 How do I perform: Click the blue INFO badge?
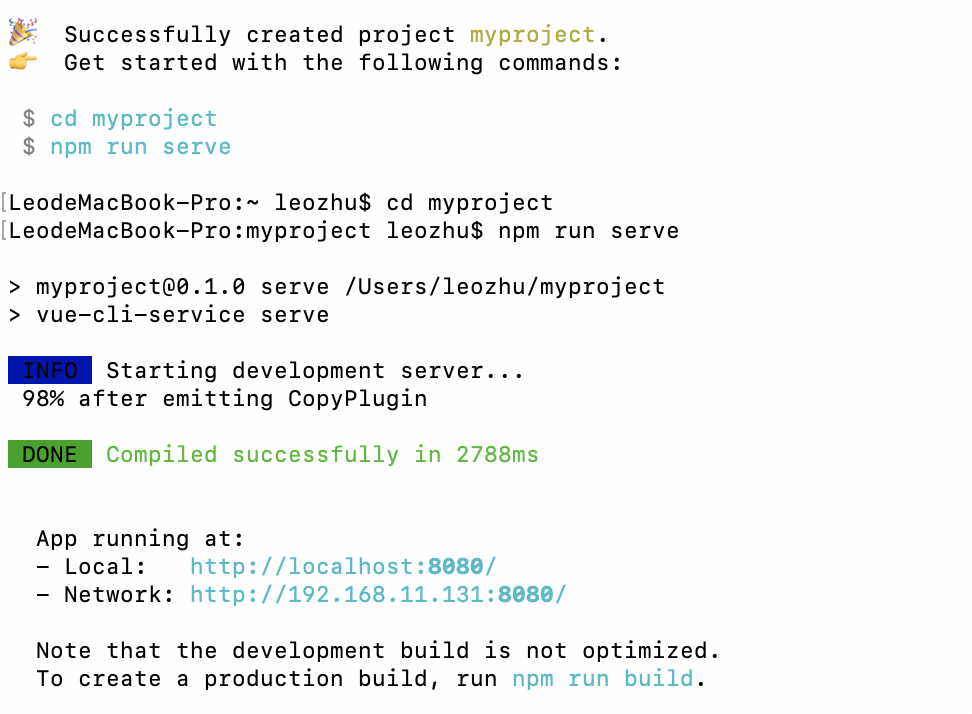point(50,370)
